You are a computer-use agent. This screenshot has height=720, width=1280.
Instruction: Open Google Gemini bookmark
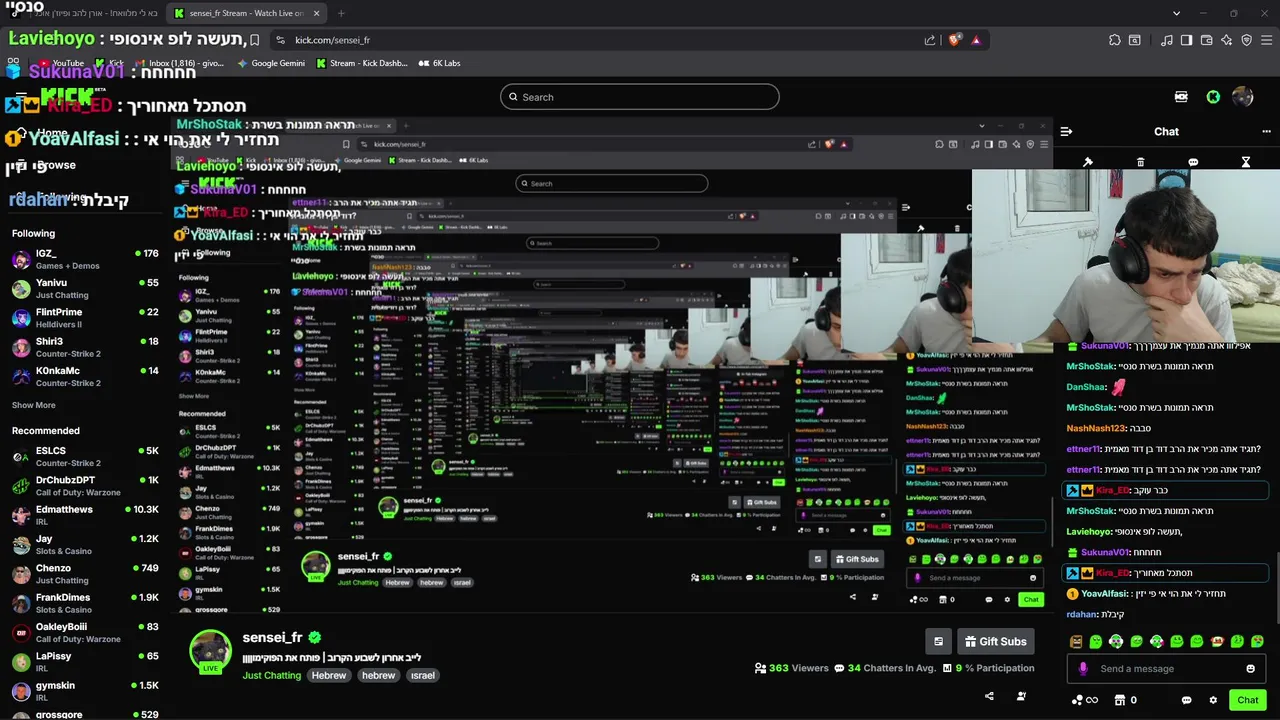(271, 63)
